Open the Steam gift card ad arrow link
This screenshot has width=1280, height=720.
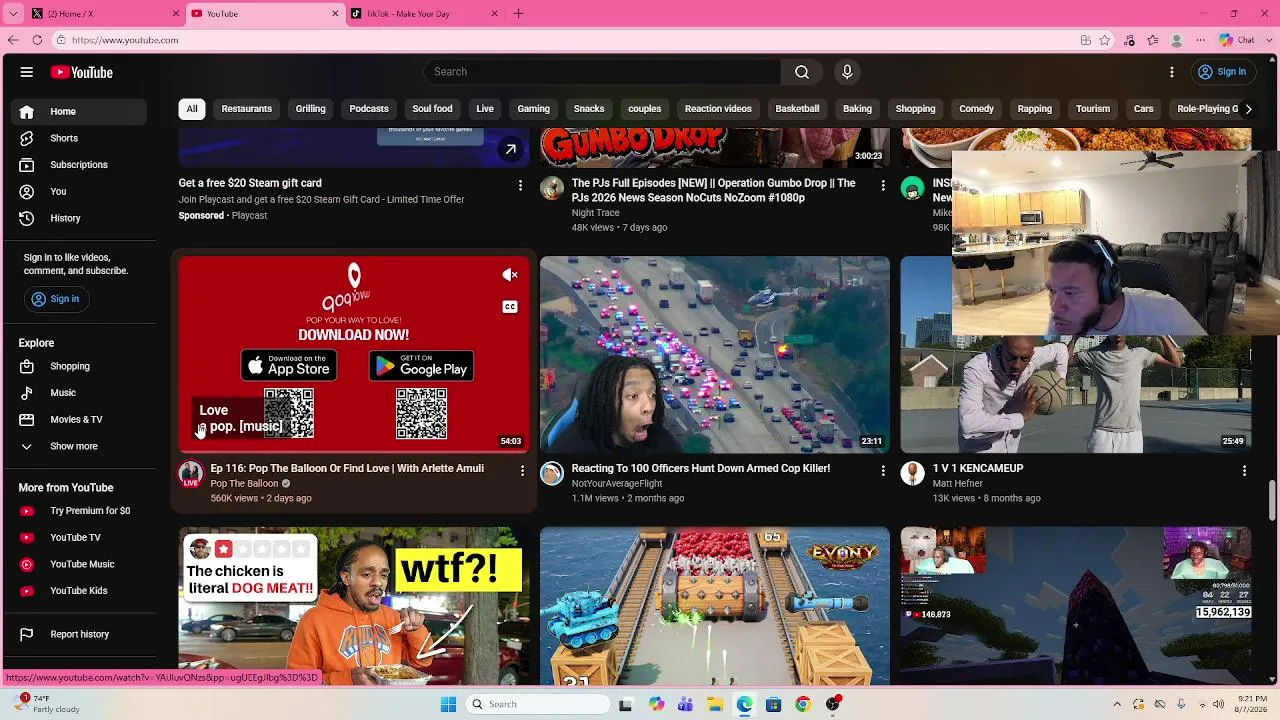(510, 150)
